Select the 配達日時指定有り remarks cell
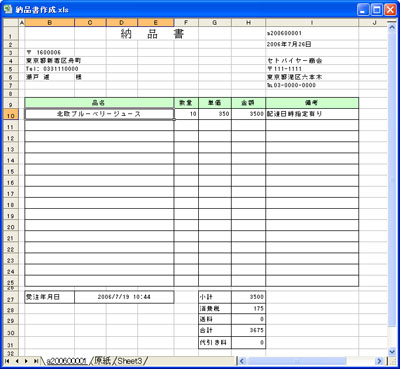The height and width of the screenshot is (369, 400). pyautogui.click(x=312, y=114)
